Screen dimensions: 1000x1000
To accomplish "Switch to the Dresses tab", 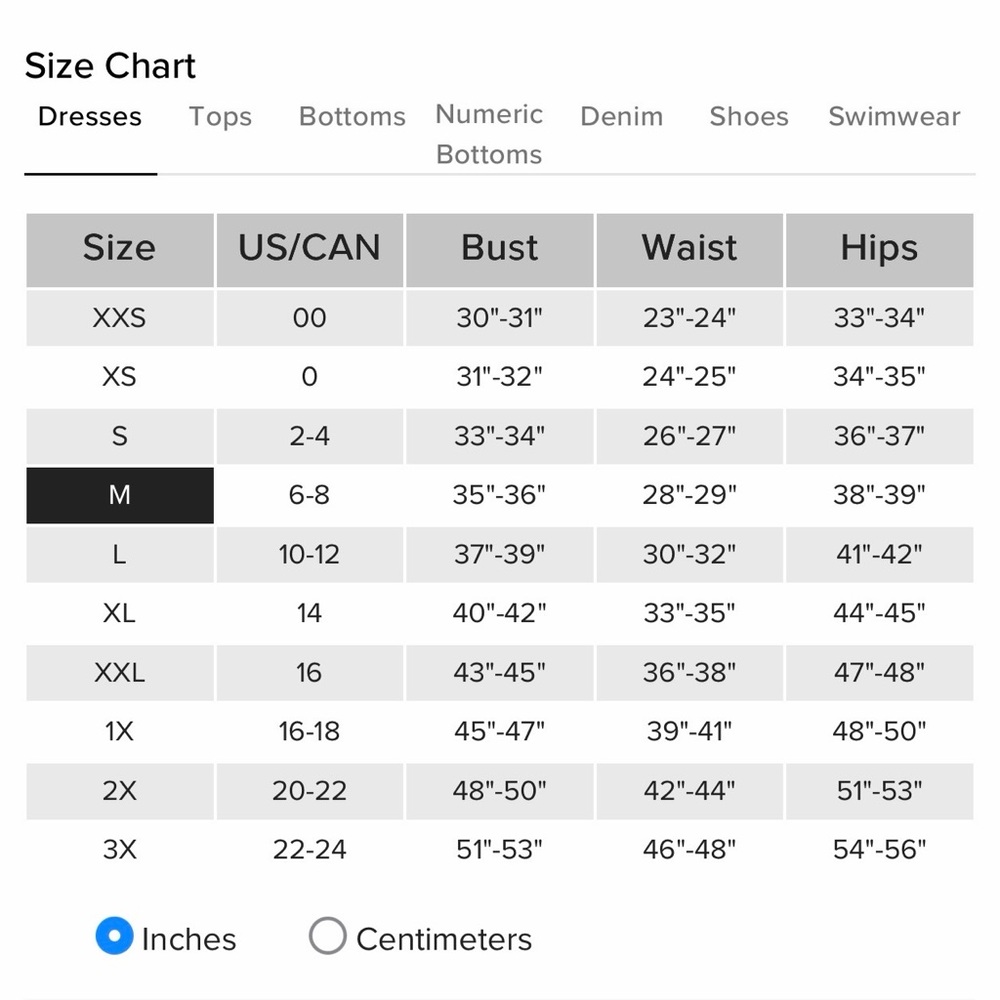I will [x=90, y=117].
